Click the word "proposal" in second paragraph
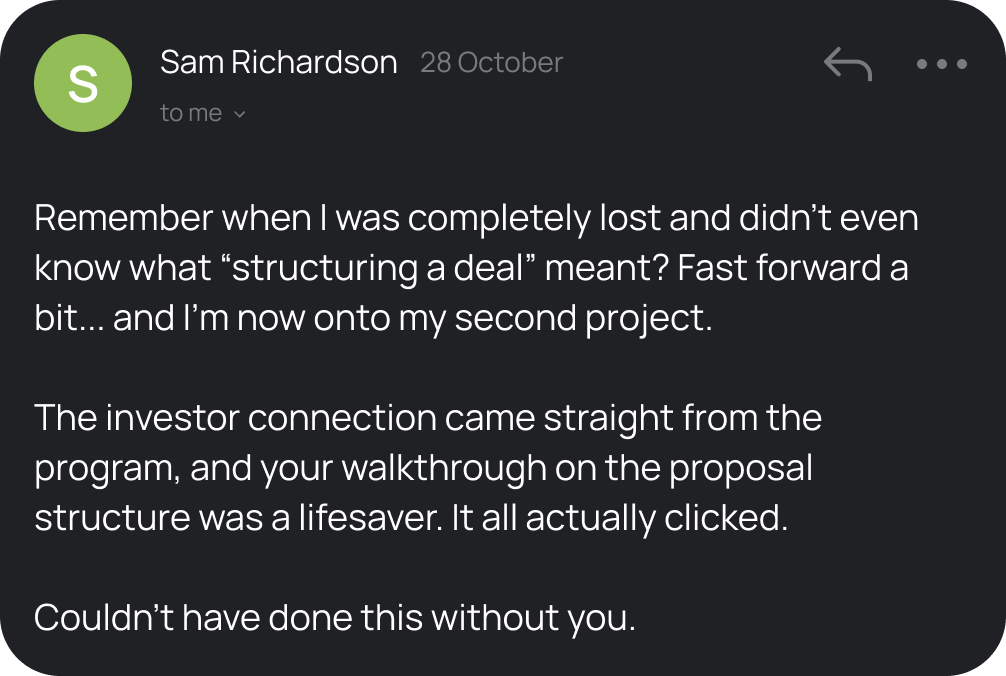This screenshot has height=676, width=1006. [x=738, y=468]
